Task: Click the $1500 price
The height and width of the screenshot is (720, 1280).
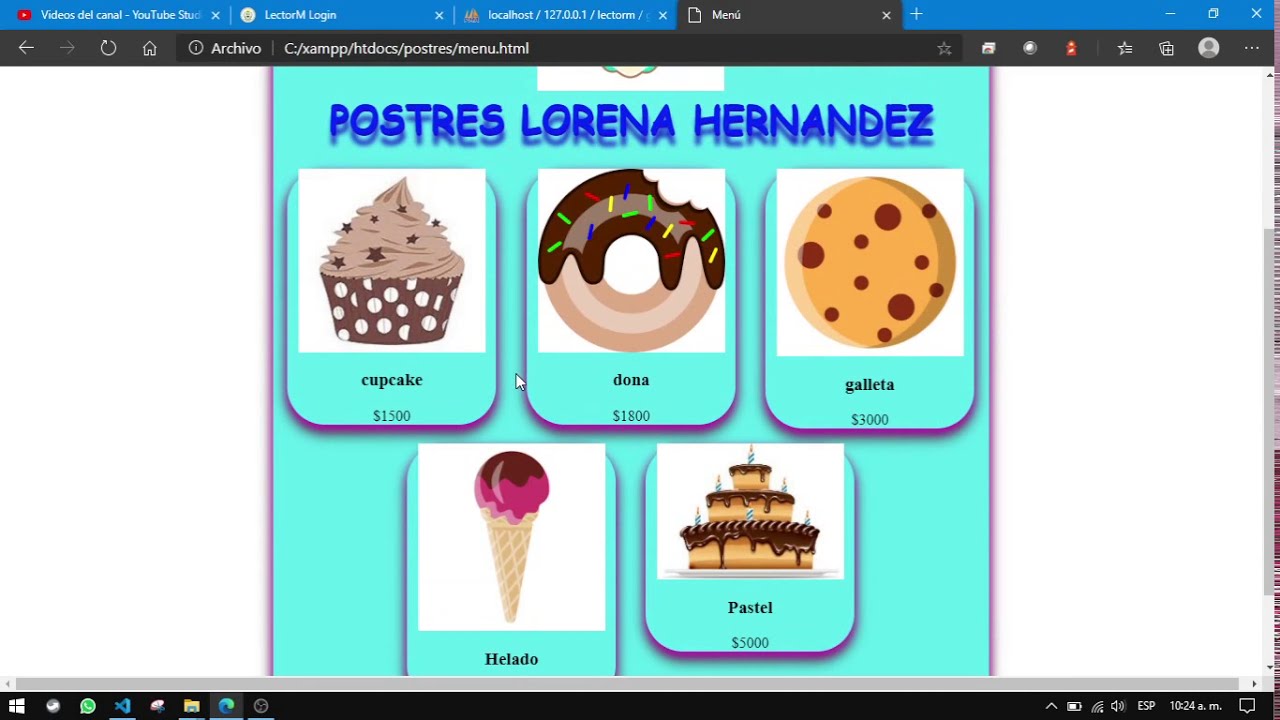Action: click(392, 416)
